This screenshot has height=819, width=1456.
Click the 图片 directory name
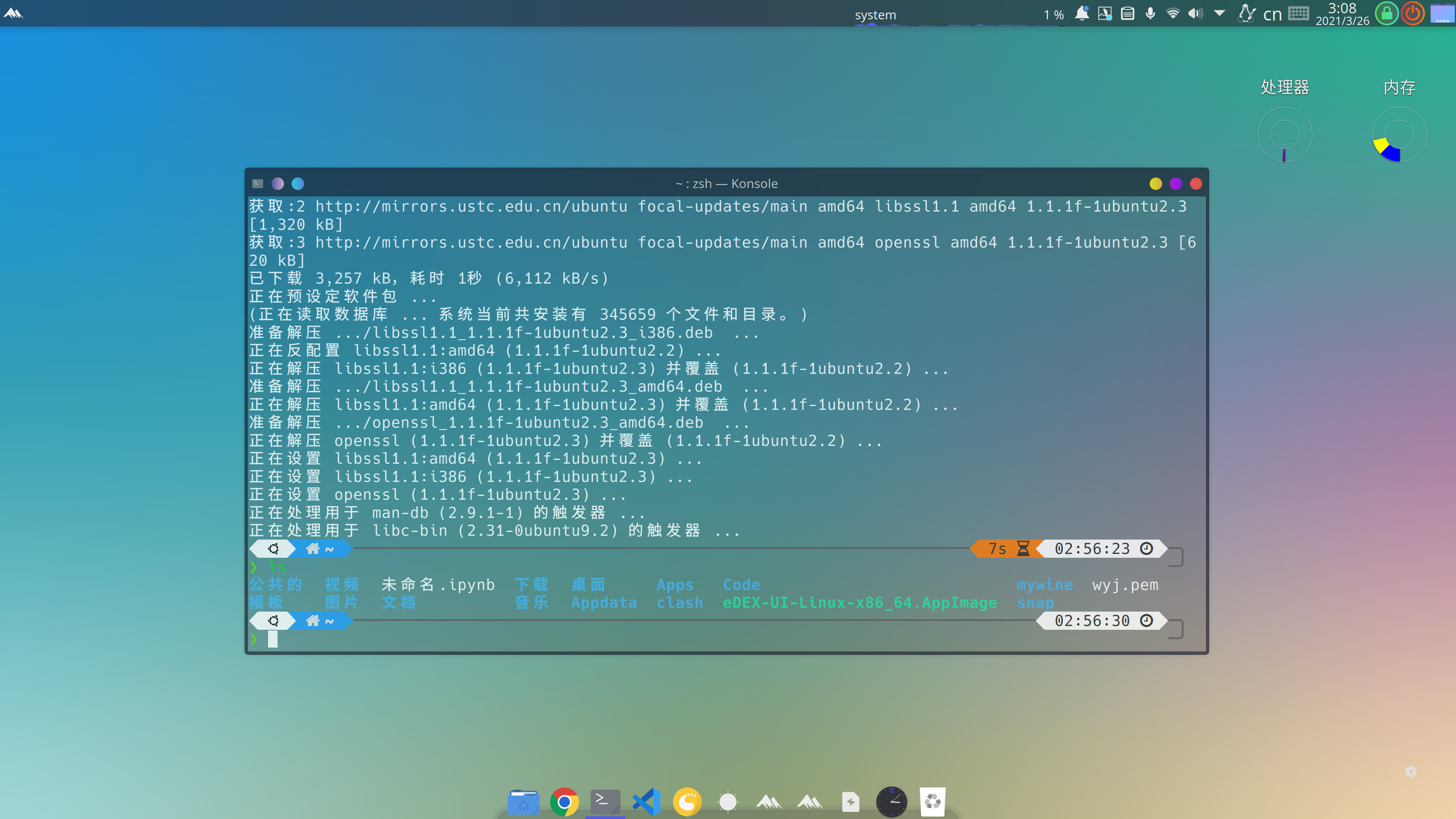pos(342,602)
